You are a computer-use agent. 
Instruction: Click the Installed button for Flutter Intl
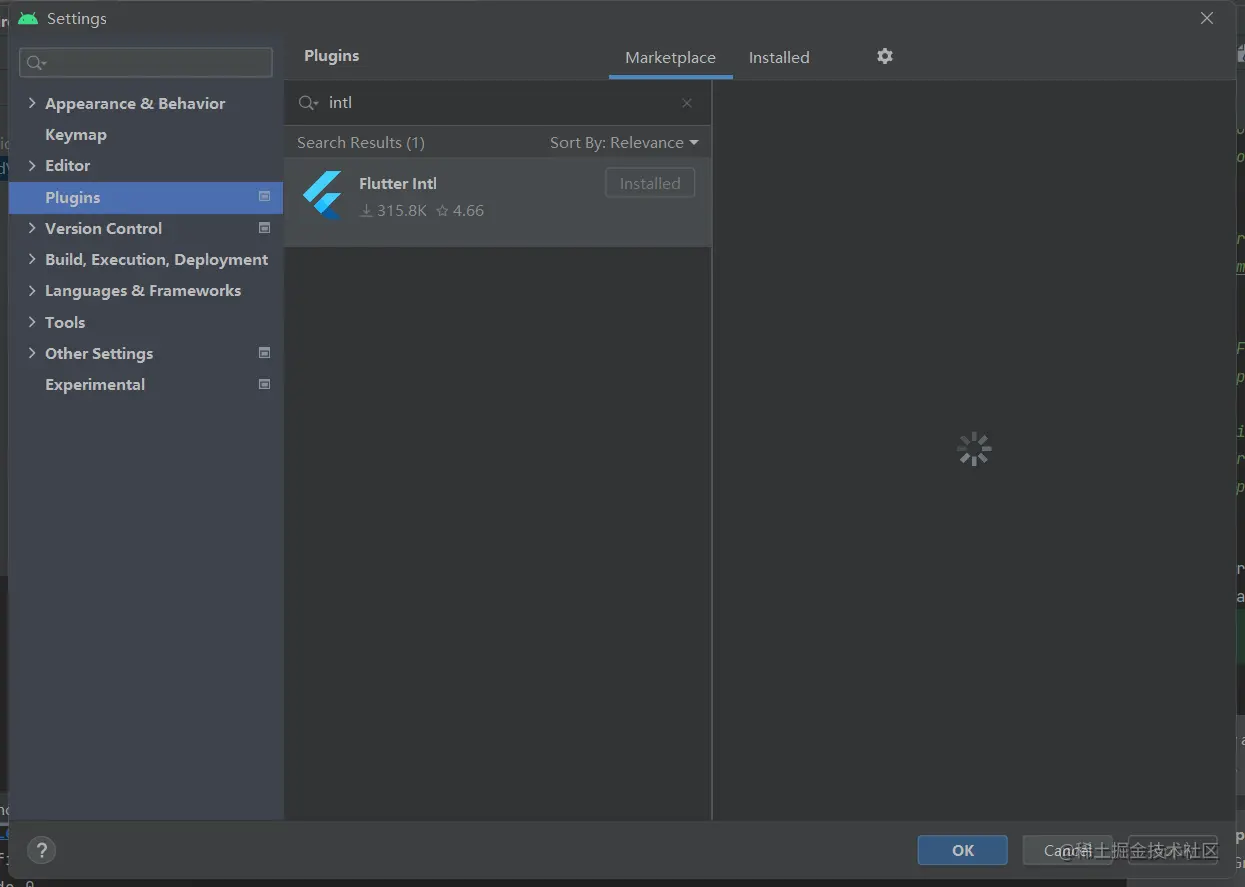(650, 183)
